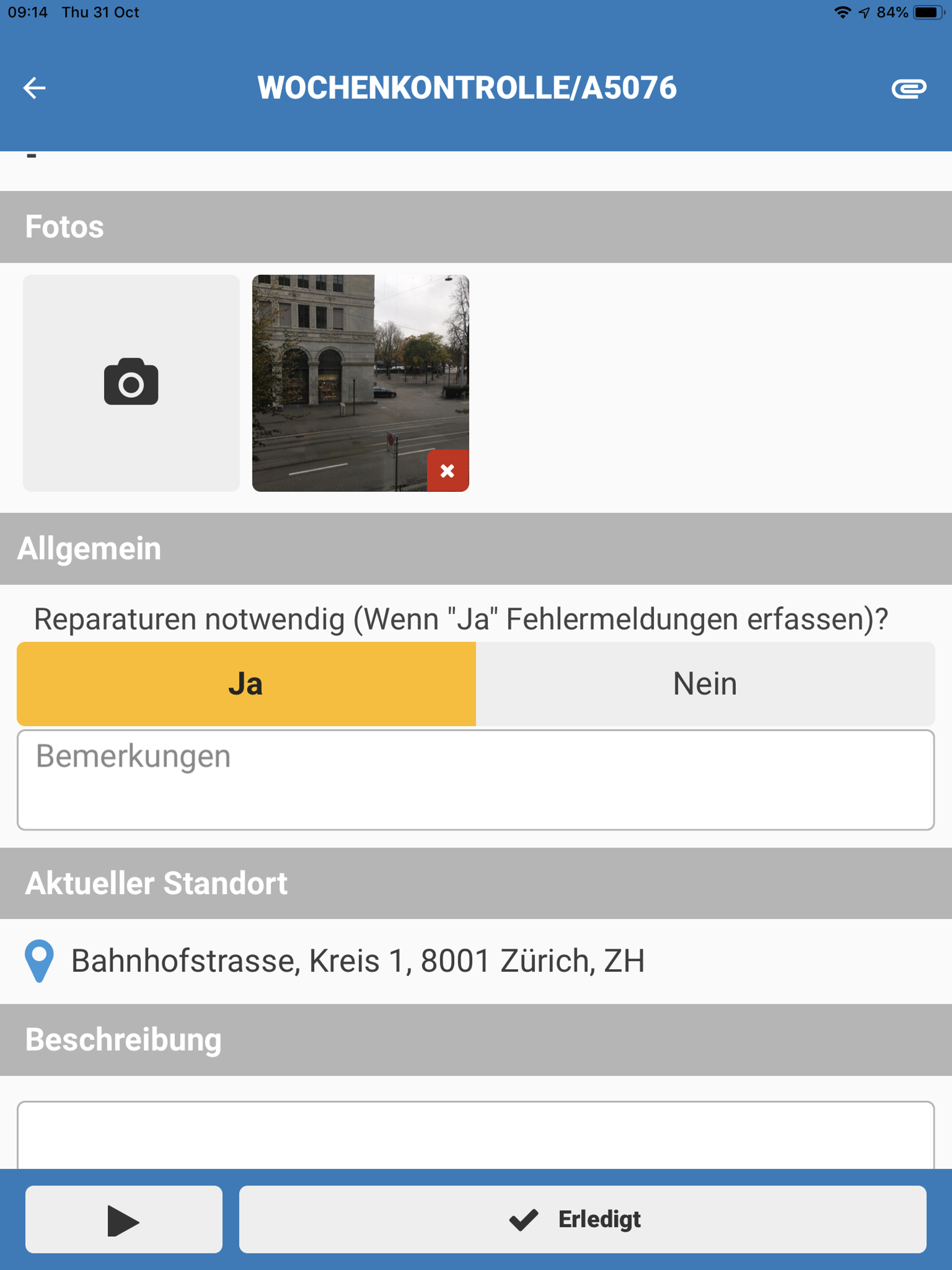Tap the back arrow icon

click(34, 88)
